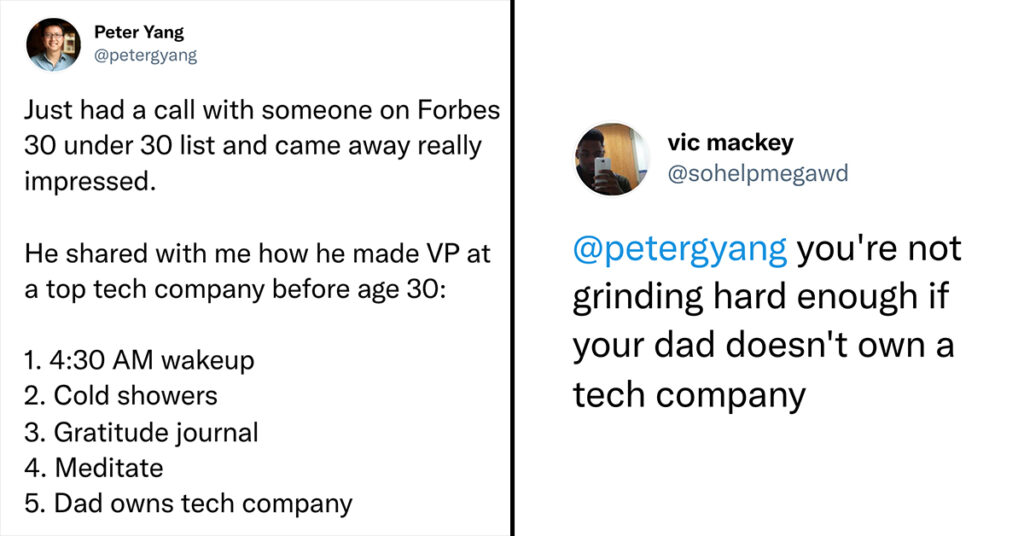Click list item '1. 4:30 AM wakeup'
This screenshot has width=1024, height=536.
point(139,360)
